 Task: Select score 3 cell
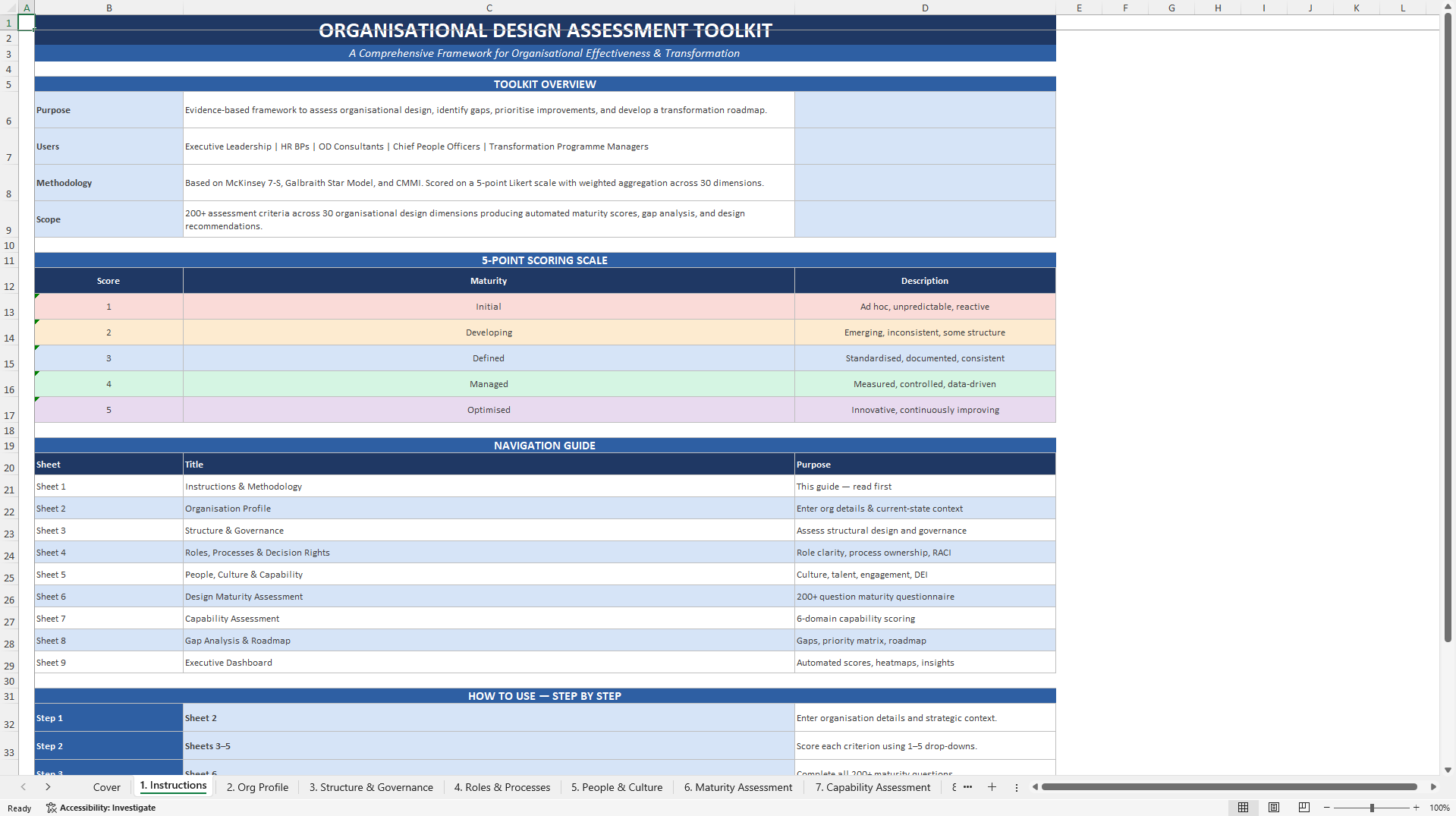108,358
